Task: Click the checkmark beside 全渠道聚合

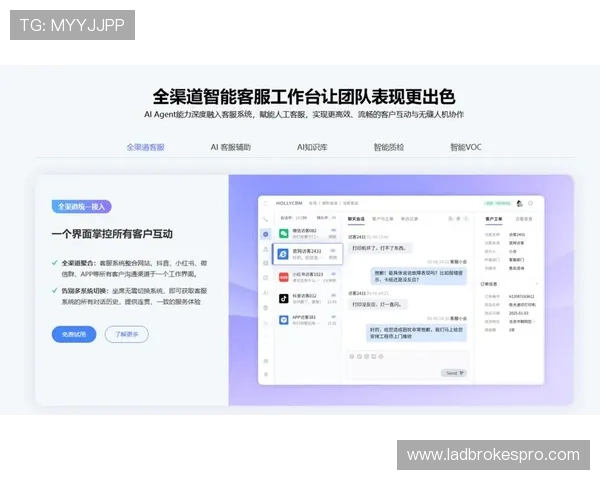Action: (54, 263)
